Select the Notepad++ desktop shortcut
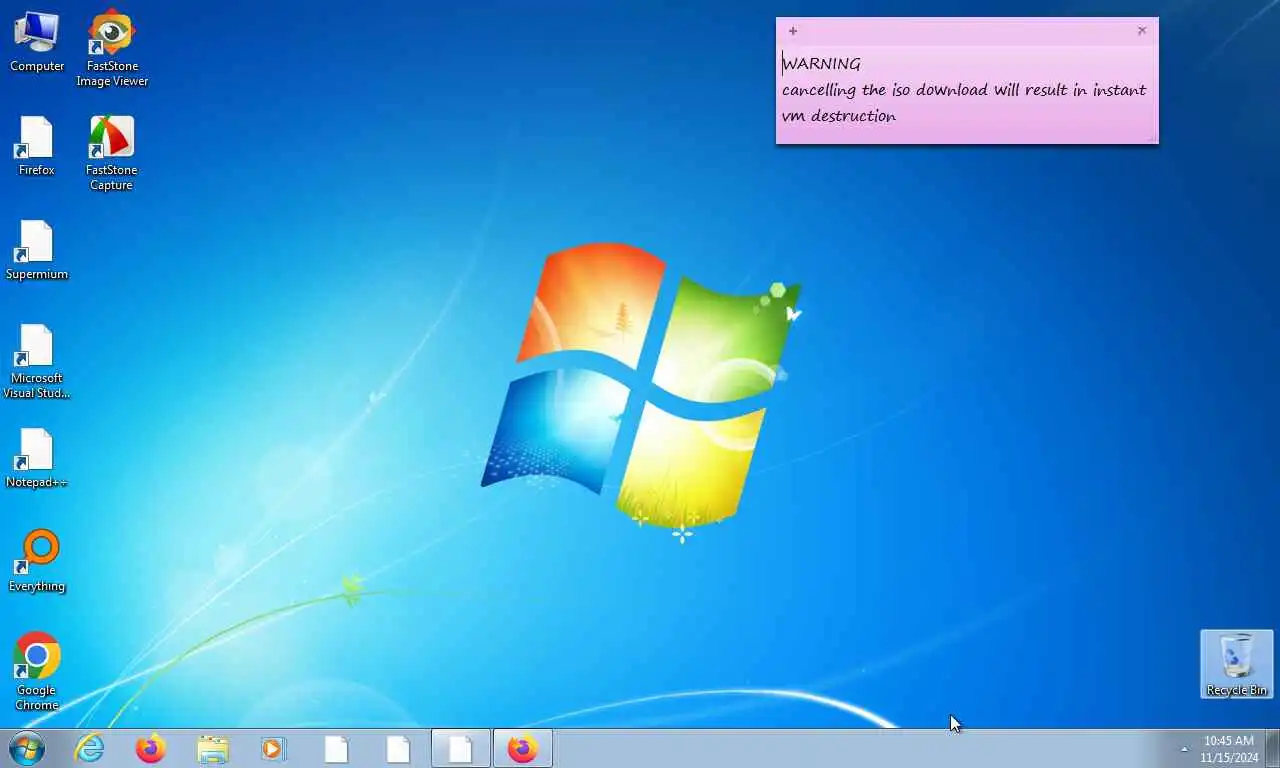The width and height of the screenshot is (1280, 768). coord(37,458)
